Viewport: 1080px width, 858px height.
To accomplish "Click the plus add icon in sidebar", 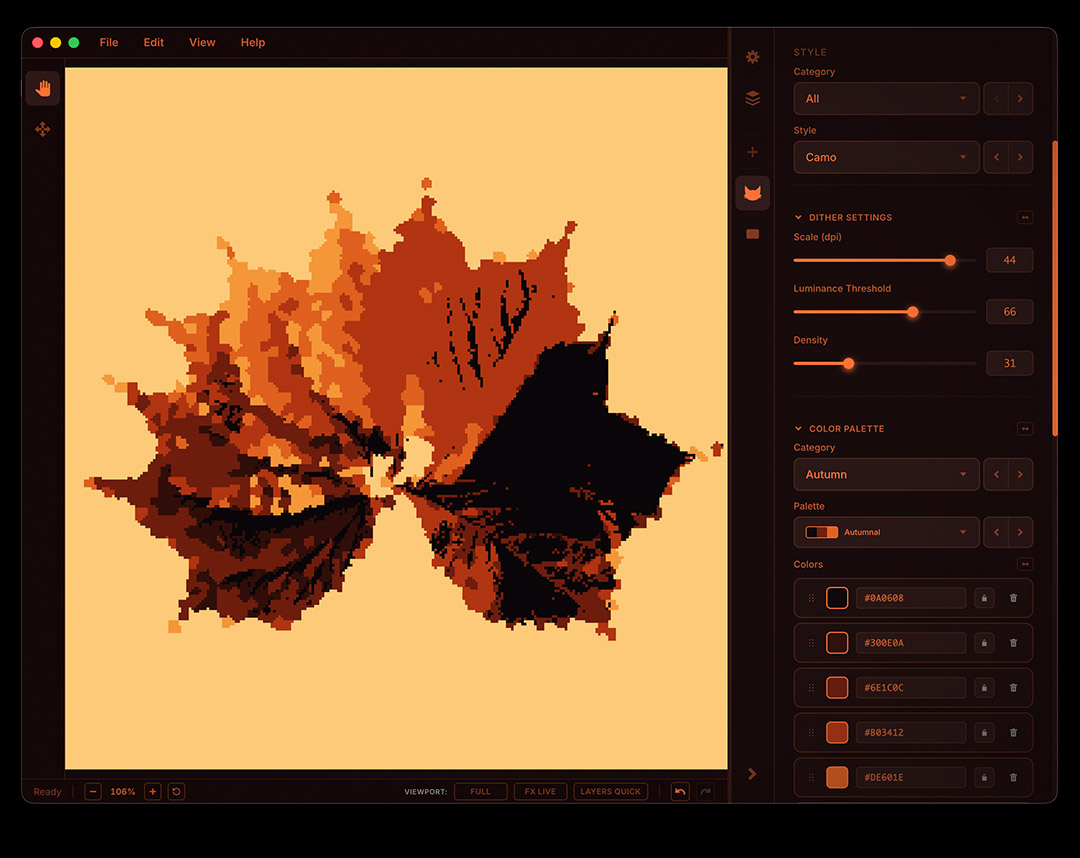I will tap(753, 152).
